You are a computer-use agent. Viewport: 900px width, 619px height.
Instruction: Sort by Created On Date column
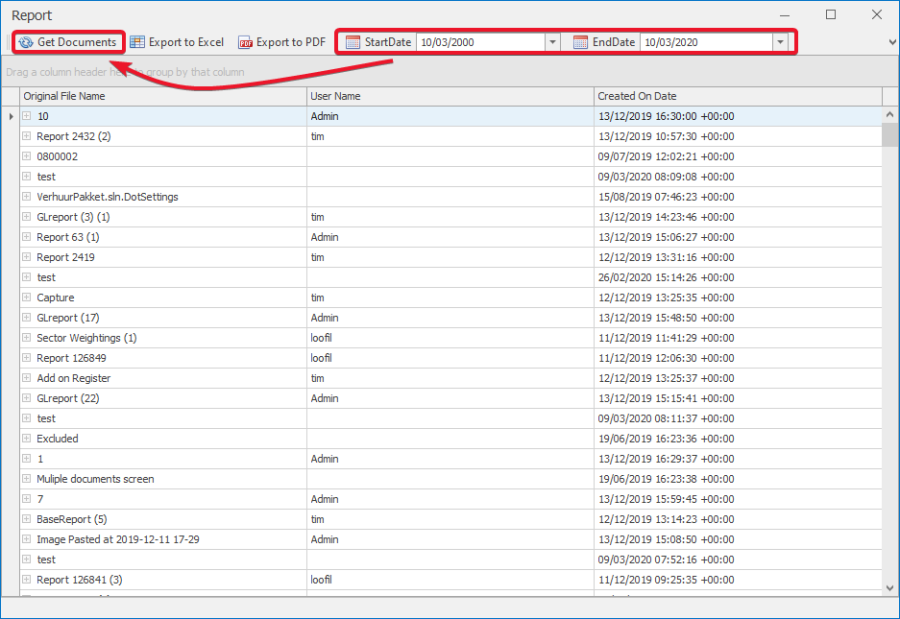pos(736,96)
